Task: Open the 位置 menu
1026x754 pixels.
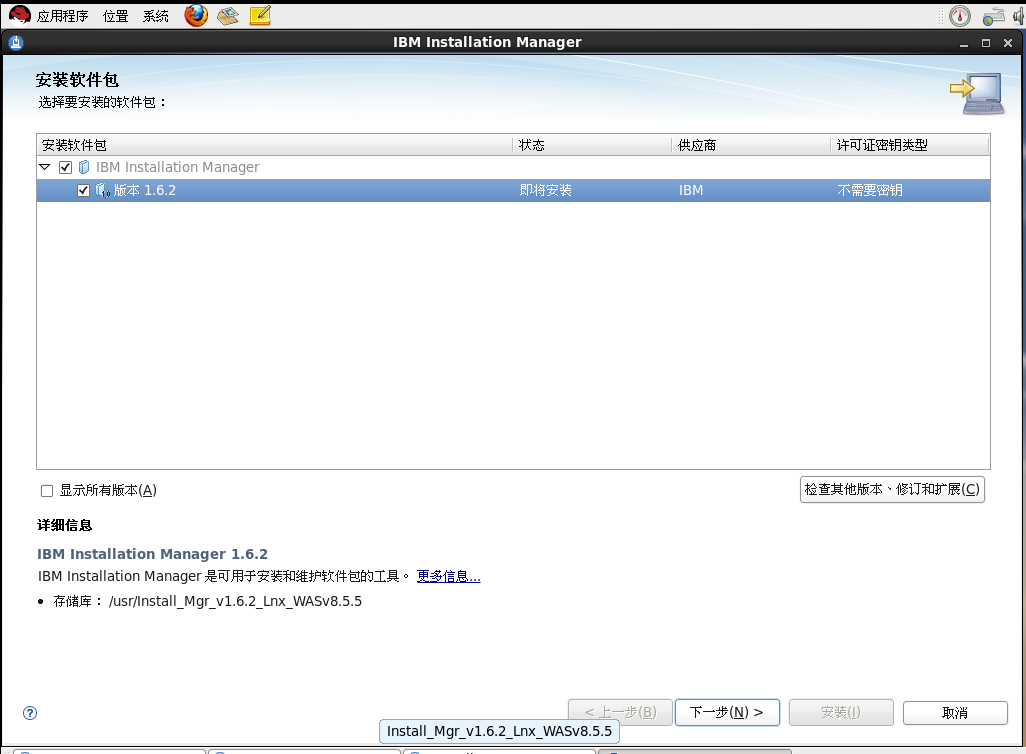Action: pos(116,16)
